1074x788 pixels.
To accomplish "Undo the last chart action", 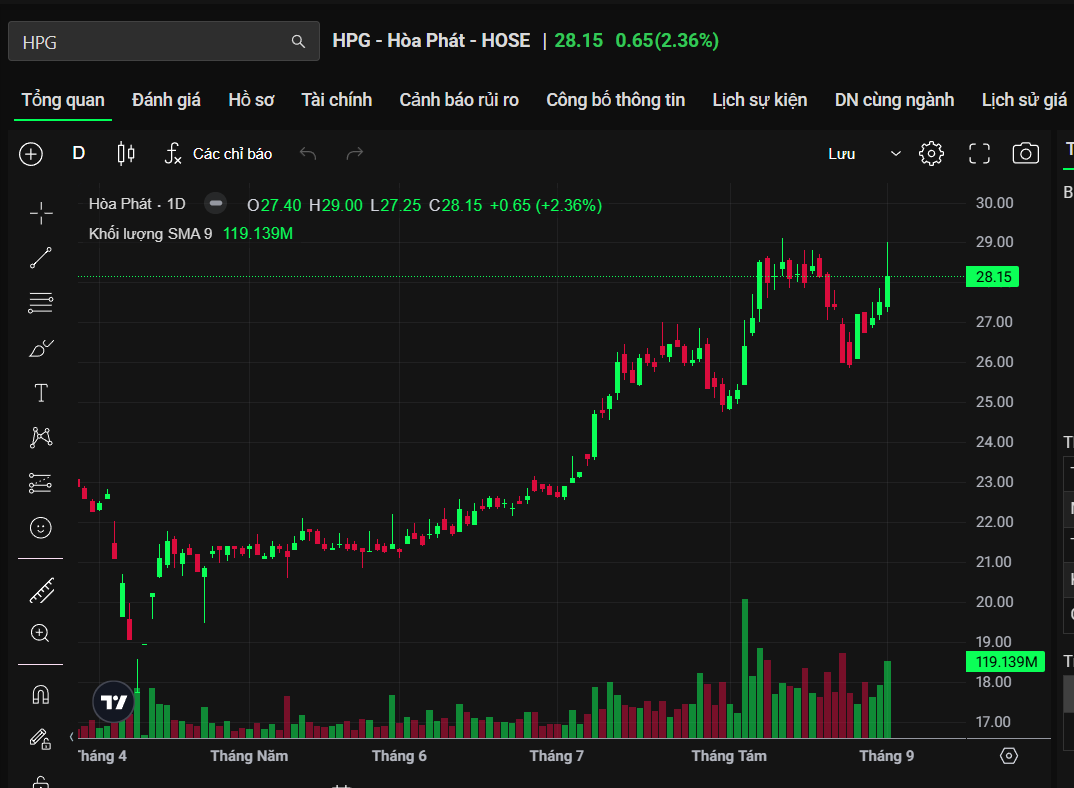I will (x=308, y=153).
